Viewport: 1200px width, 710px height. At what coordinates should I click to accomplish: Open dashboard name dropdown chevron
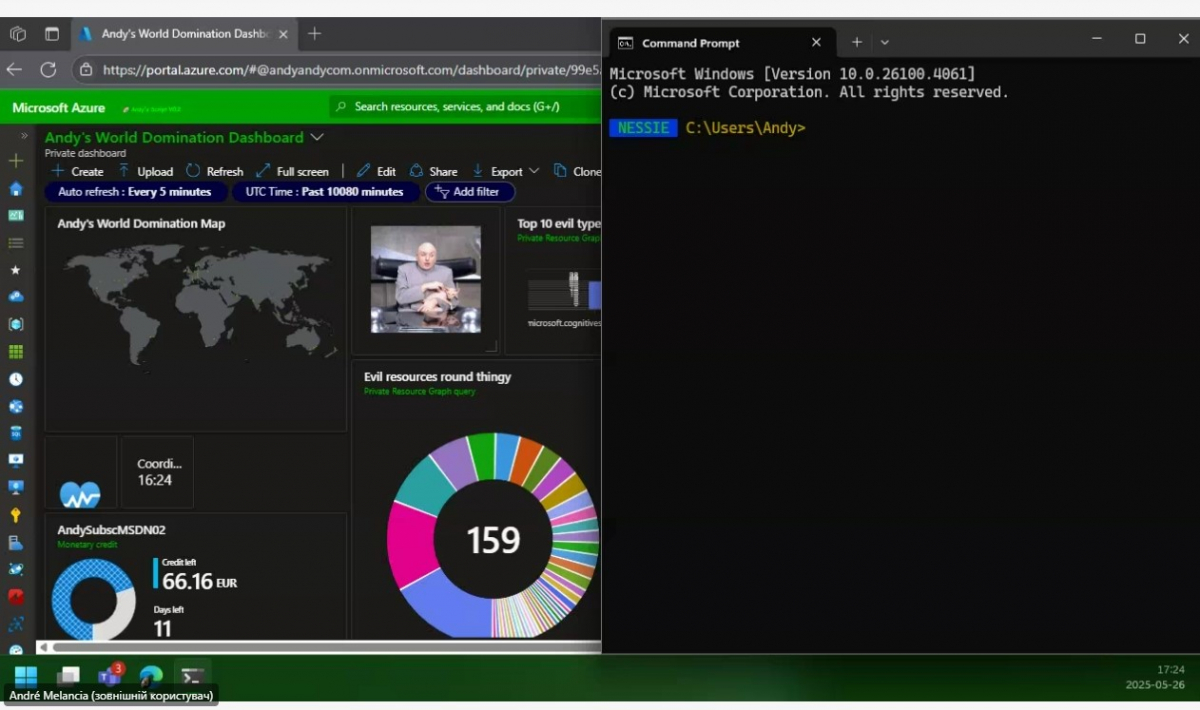pos(317,137)
